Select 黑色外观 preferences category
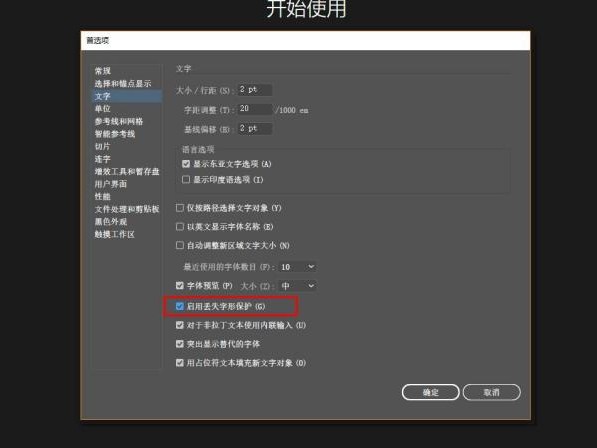 pos(110,222)
